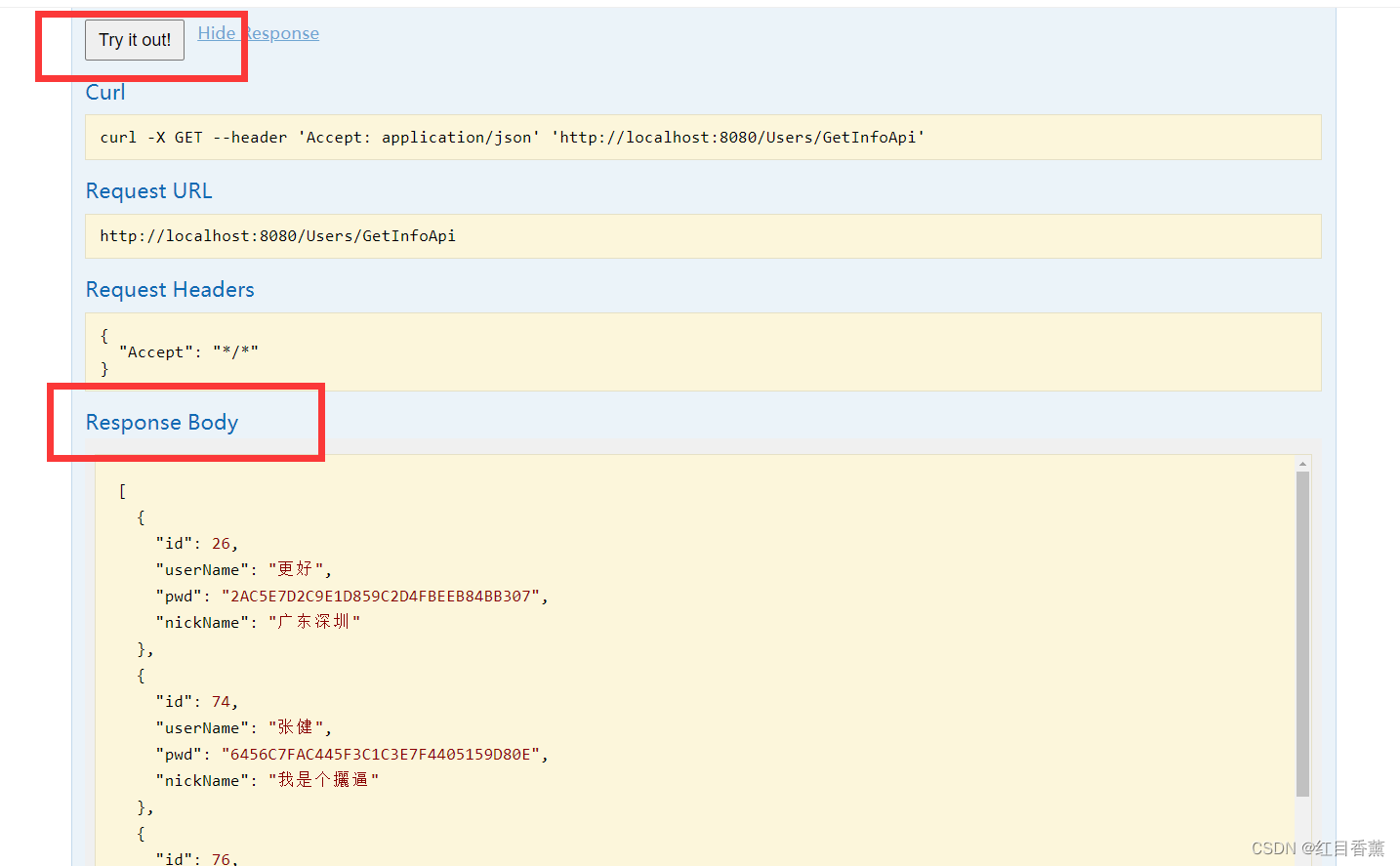Click the 'Try it out!' button
The image size is (1400, 866).
(x=134, y=40)
